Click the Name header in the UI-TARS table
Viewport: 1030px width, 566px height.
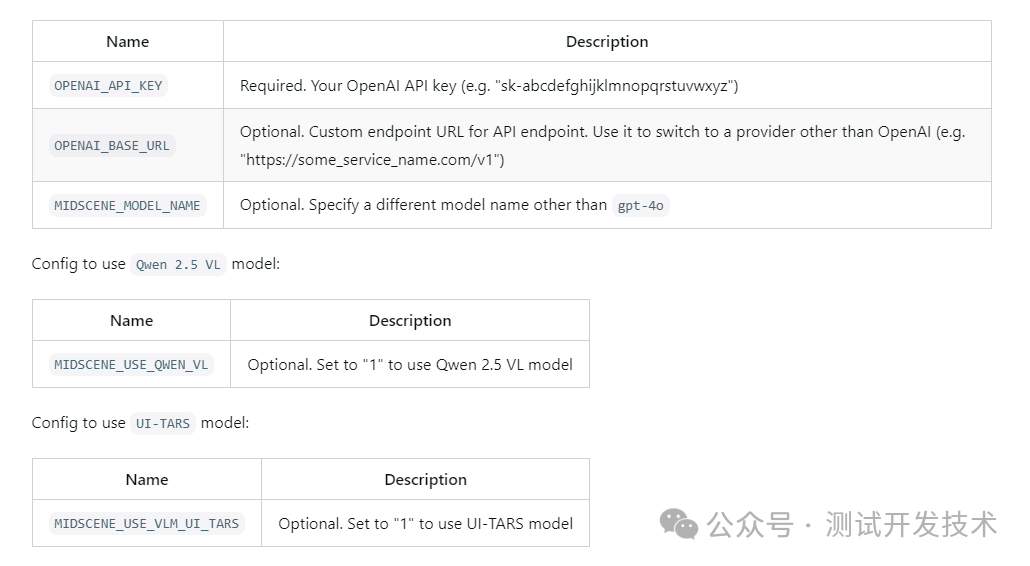tap(147, 480)
